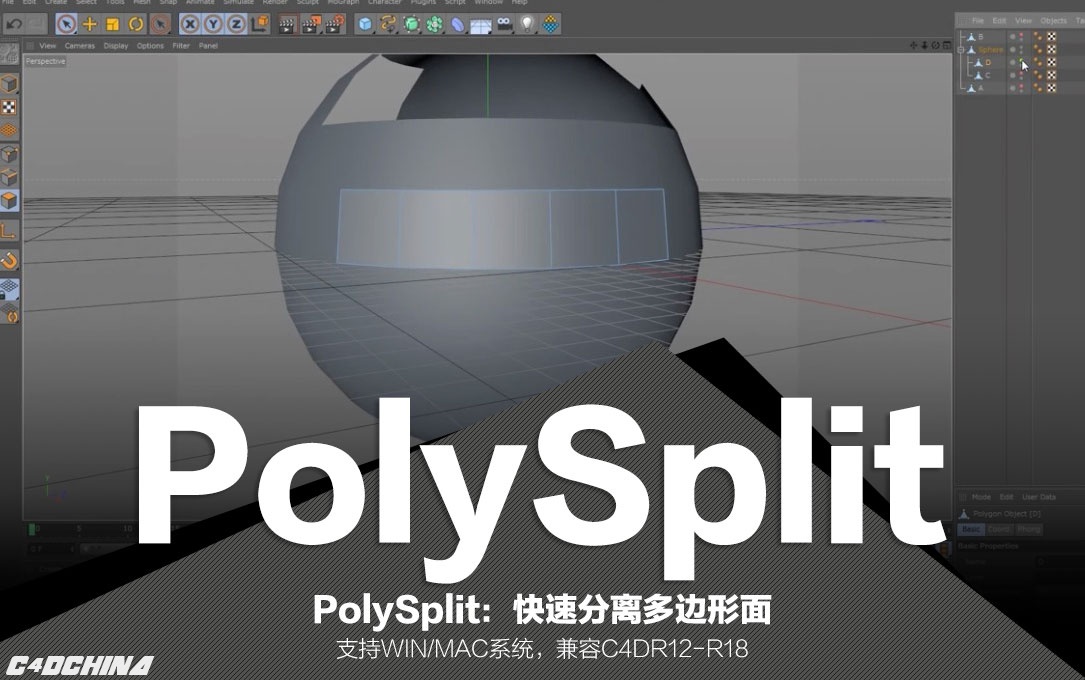Viewport: 1085px width, 680px height.
Task: Add a Light object
Action: tap(527, 24)
